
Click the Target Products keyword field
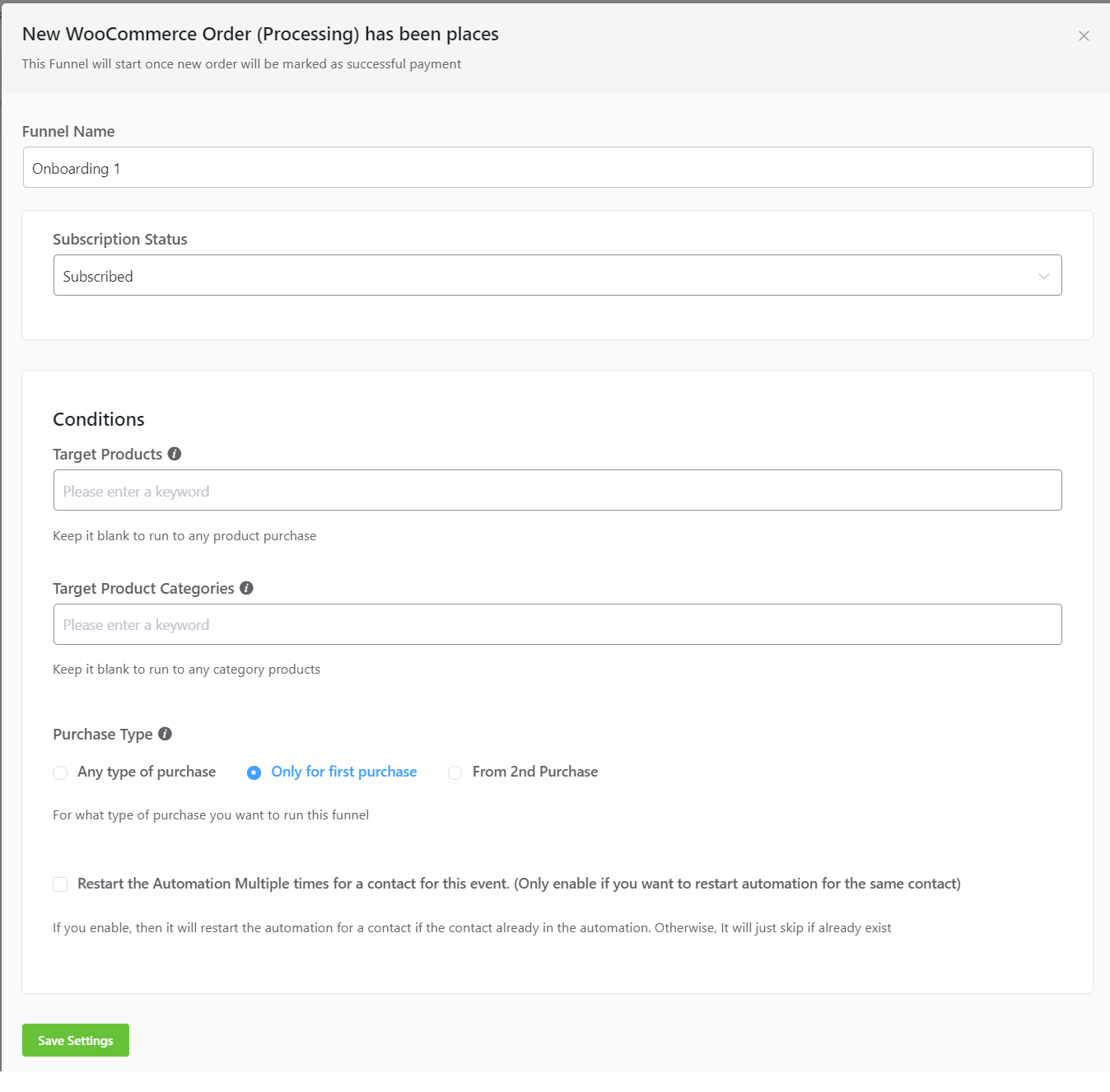pyautogui.click(x=557, y=490)
